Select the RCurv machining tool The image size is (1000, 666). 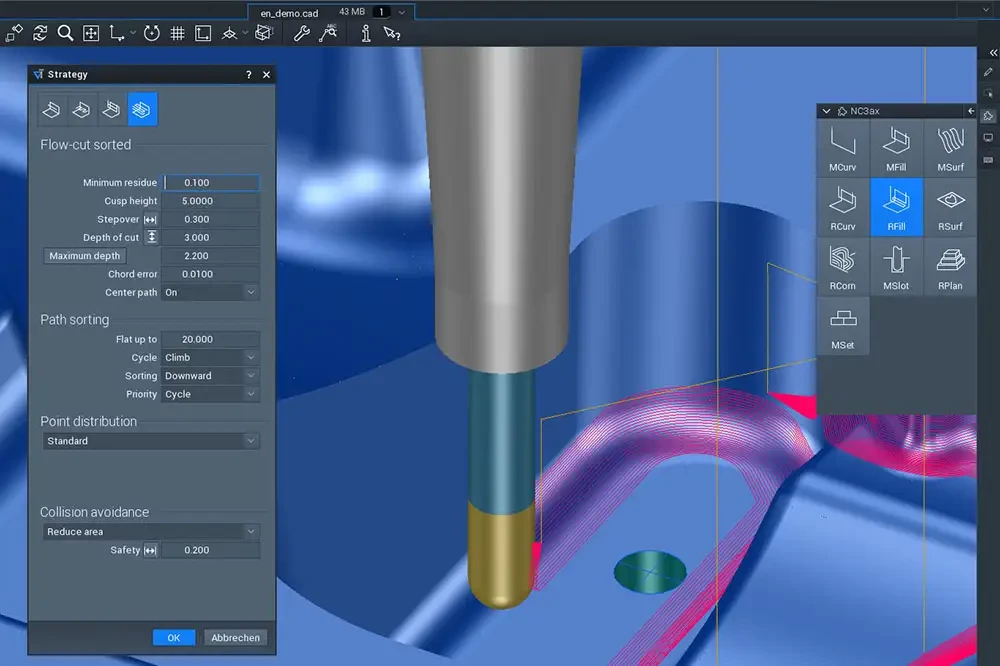click(x=843, y=207)
